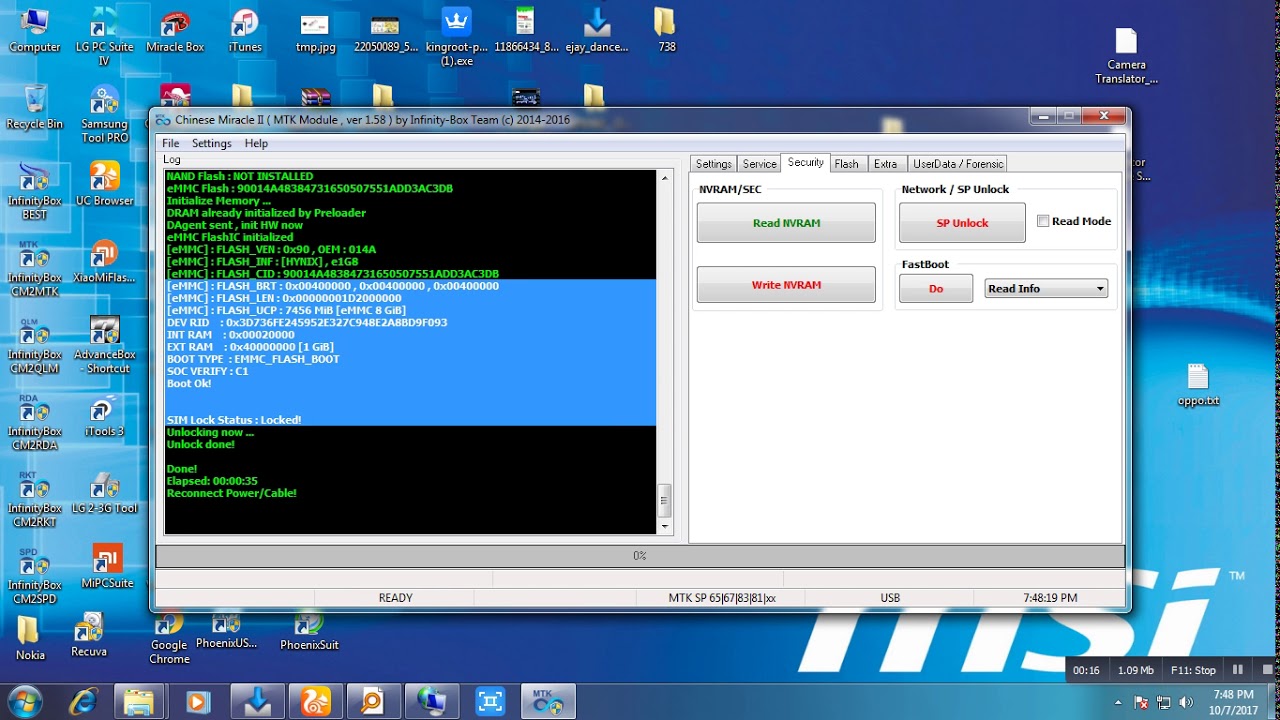Click the PhoenixUS... desktop shortcut
The height and width of the screenshot is (720, 1280).
click(x=226, y=631)
